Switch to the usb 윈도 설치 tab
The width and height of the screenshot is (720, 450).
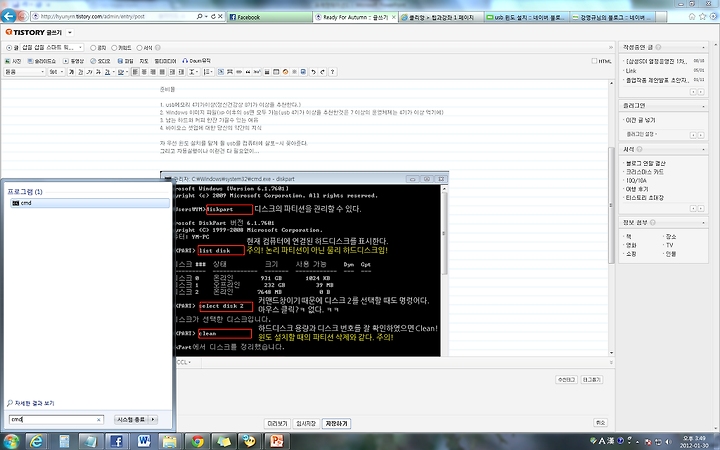pos(527,17)
